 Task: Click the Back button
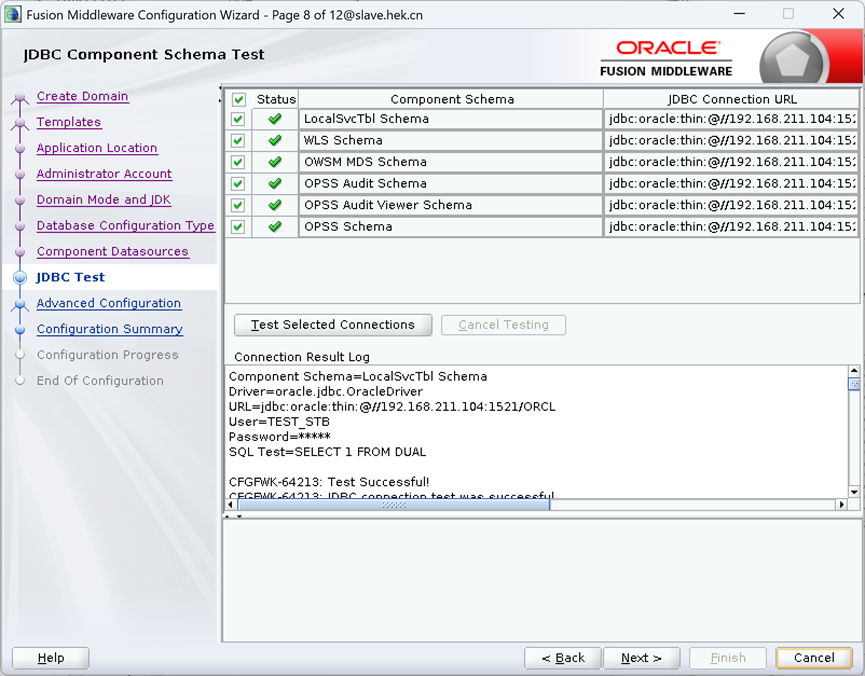click(x=563, y=658)
